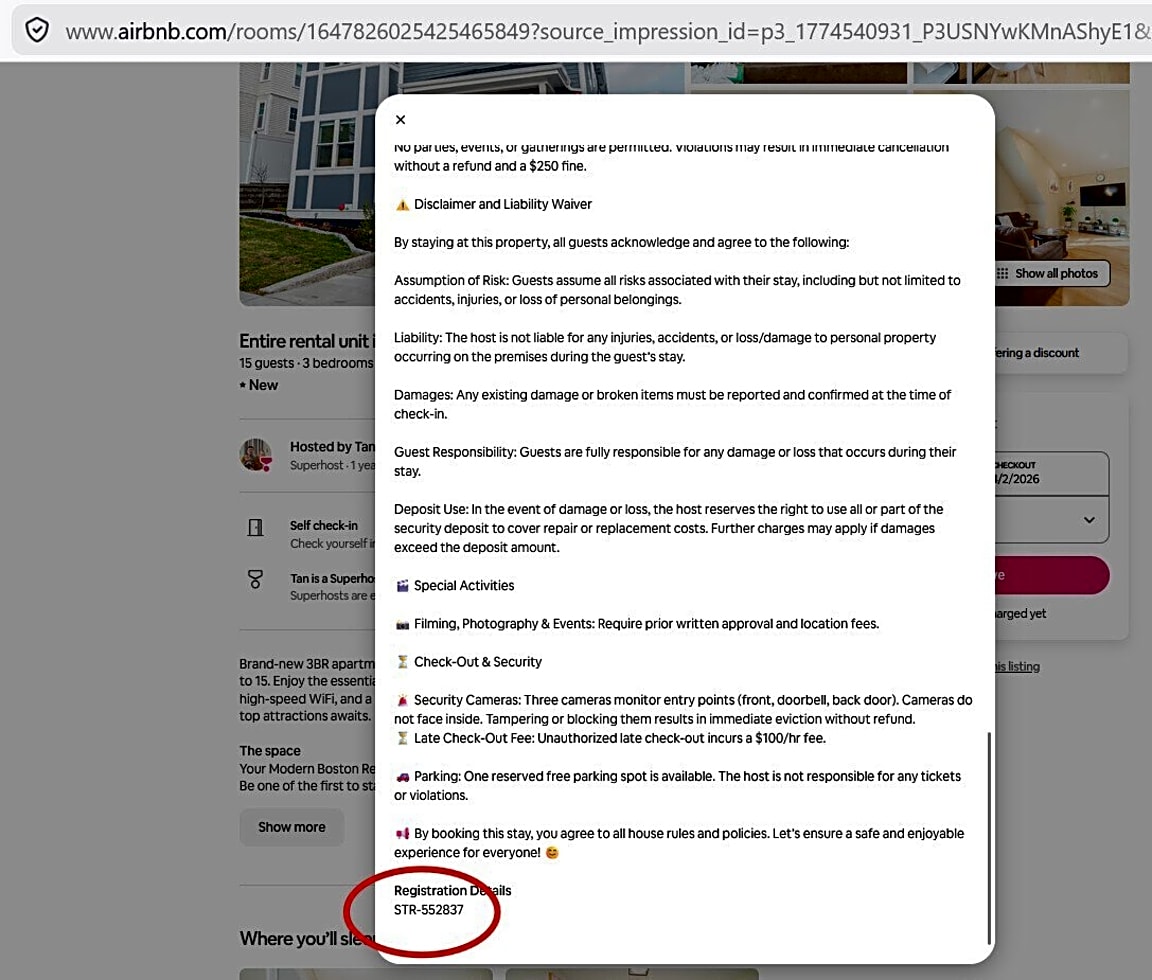Screen dimensions: 1152x980
Task: Click the Self check-in door icon
Action: (256, 527)
